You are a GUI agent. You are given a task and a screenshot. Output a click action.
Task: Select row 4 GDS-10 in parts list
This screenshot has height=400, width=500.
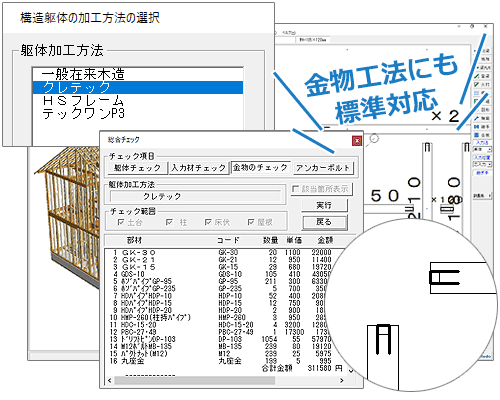coord(222,274)
